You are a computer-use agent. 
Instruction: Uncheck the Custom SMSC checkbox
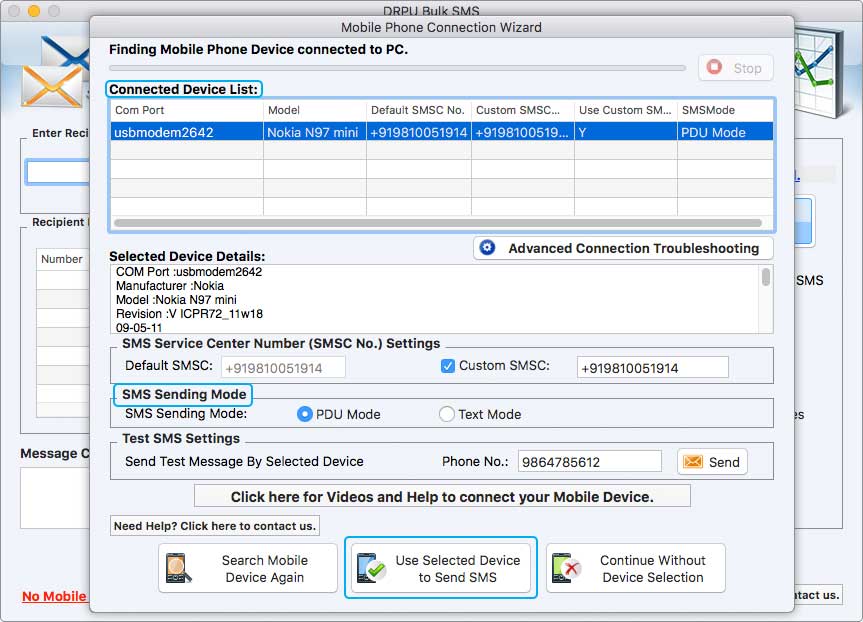pyautogui.click(x=447, y=366)
